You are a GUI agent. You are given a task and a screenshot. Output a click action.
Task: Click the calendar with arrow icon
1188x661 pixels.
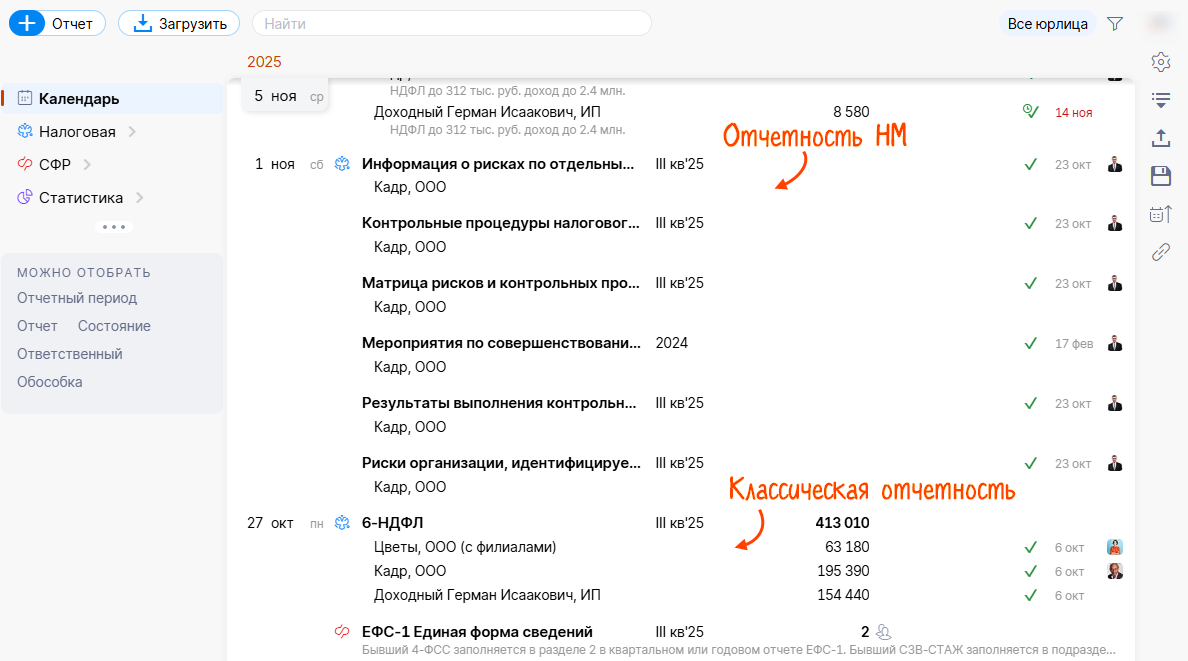pyautogui.click(x=1160, y=214)
